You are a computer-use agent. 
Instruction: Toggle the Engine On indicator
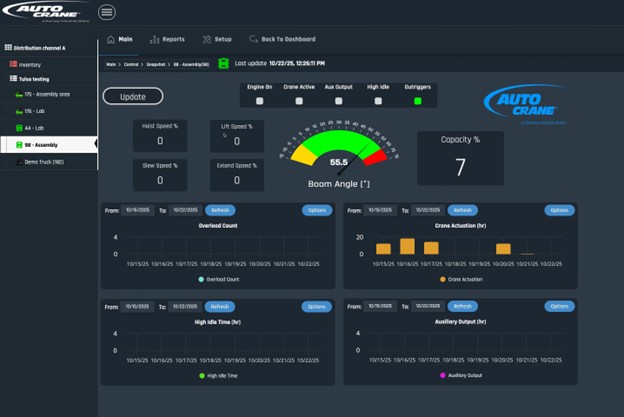click(259, 101)
